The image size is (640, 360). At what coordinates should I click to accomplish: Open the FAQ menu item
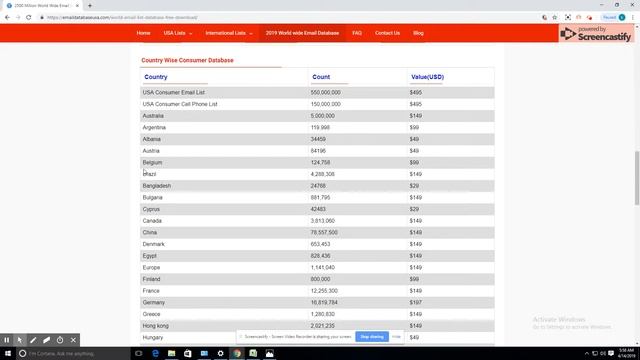[x=357, y=33]
